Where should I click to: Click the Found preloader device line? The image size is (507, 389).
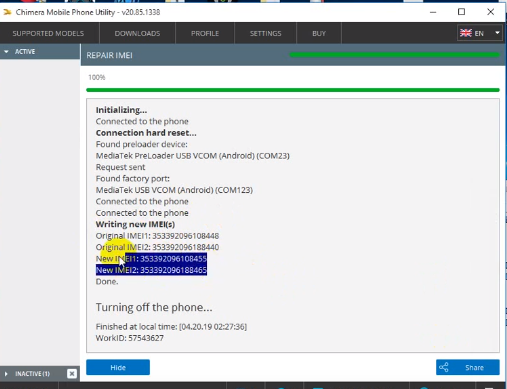pyautogui.click(x=142, y=144)
